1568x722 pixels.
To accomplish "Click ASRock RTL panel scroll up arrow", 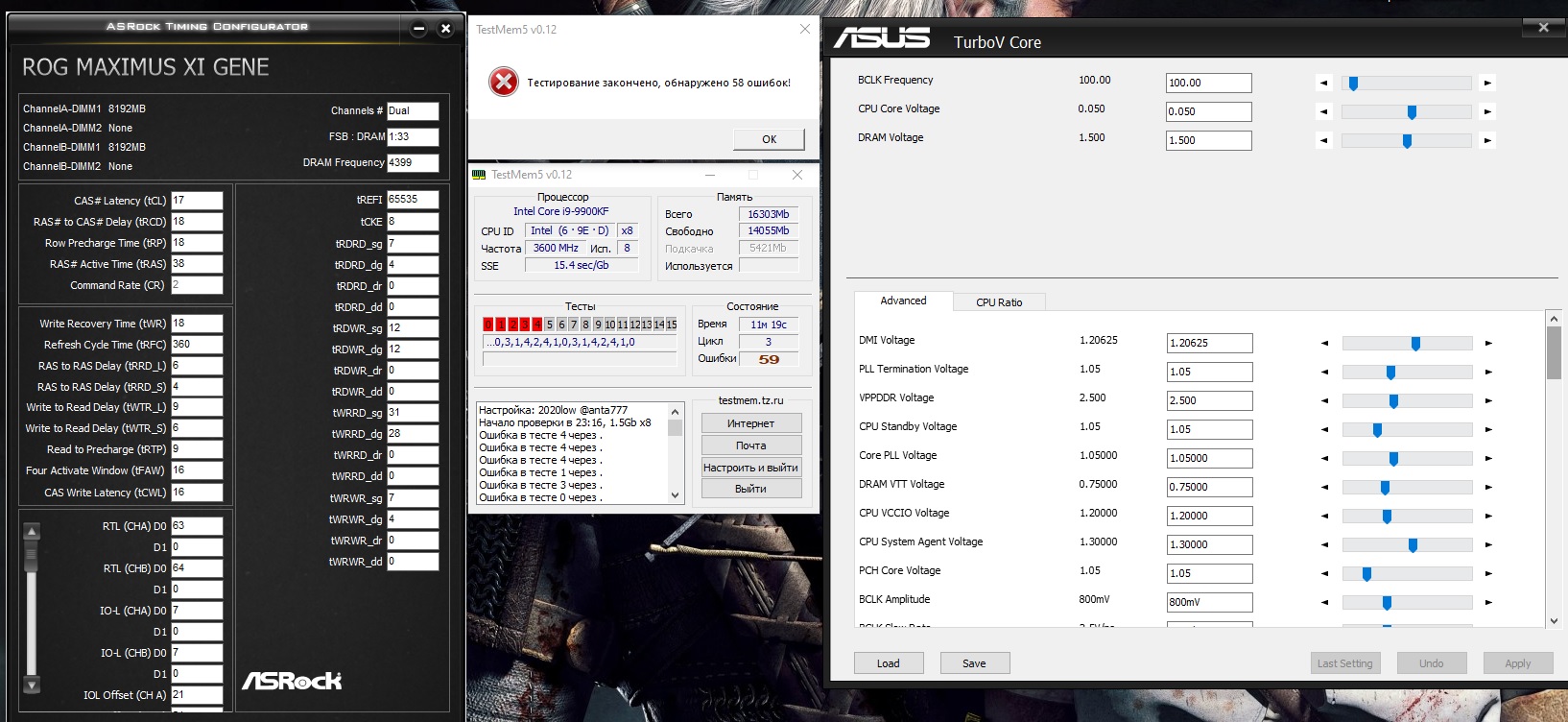I will click(32, 531).
